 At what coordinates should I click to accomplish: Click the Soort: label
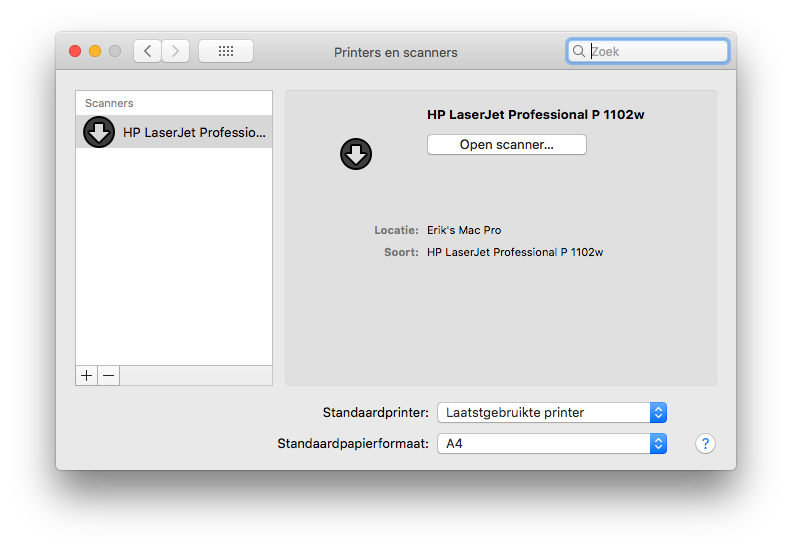(x=402, y=252)
